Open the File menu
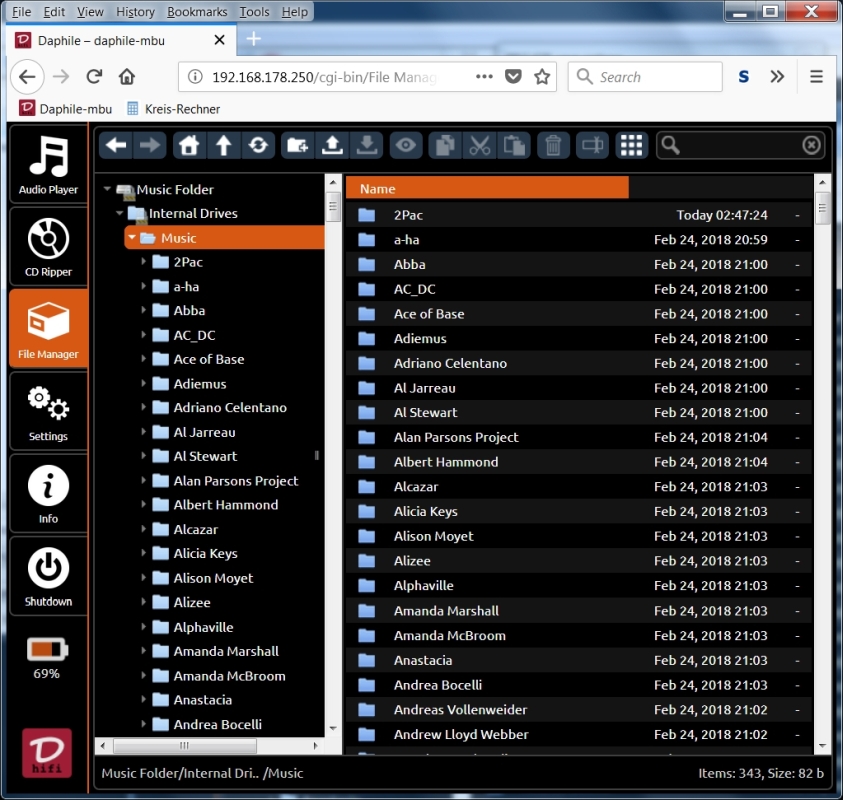 point(22,12)
